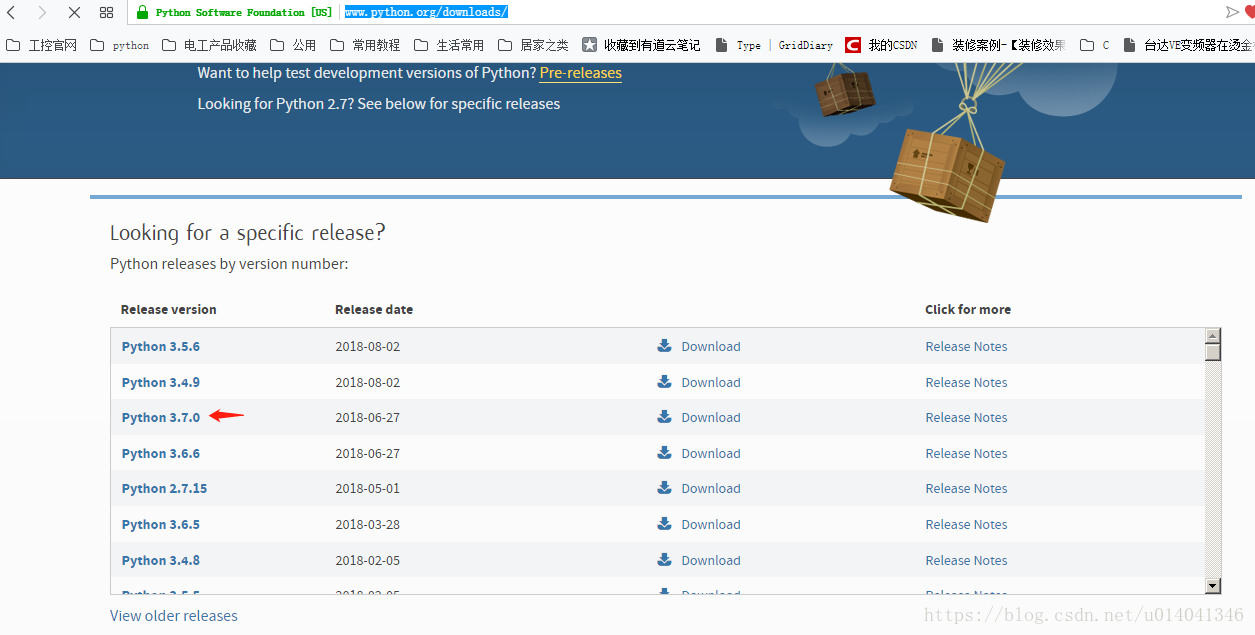Screen dimensions: 1255x635
Task: Click Download text for Python 3.5.6
Action: tap(711, 347)
